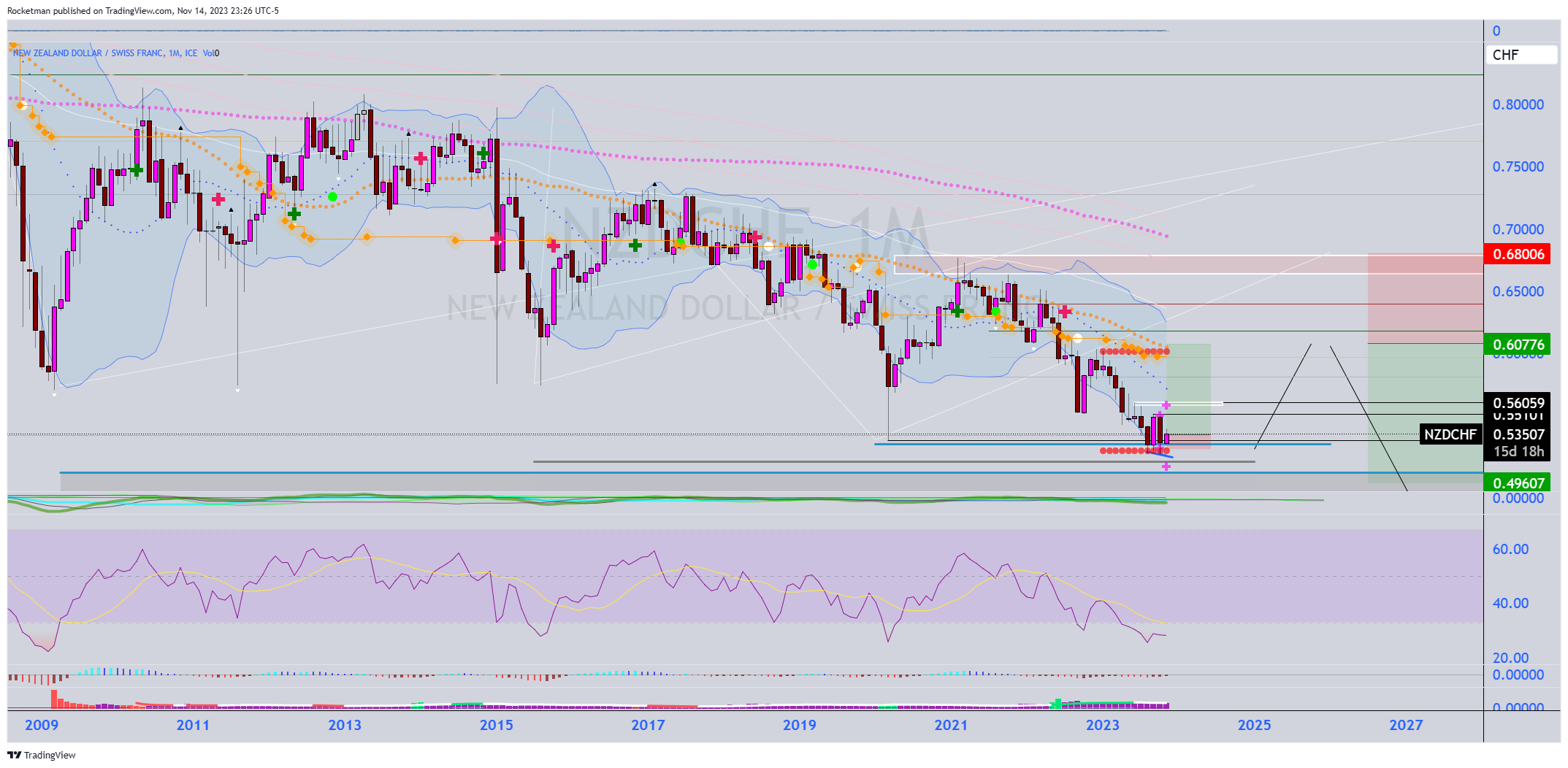Select 2009 on the time axis
1568x768 pixels.
[42, 725]
